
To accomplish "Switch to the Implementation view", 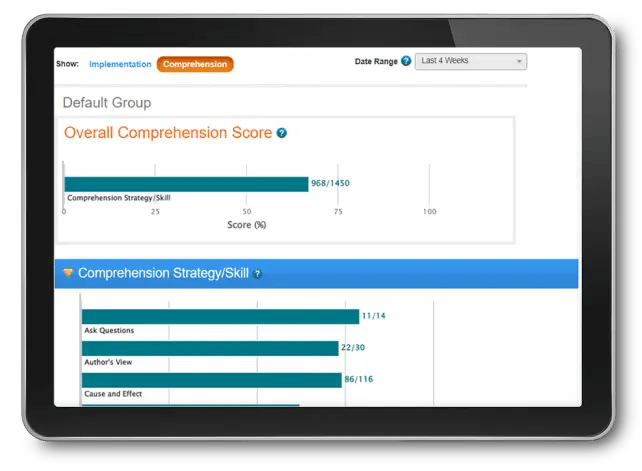I will point(119,64).
